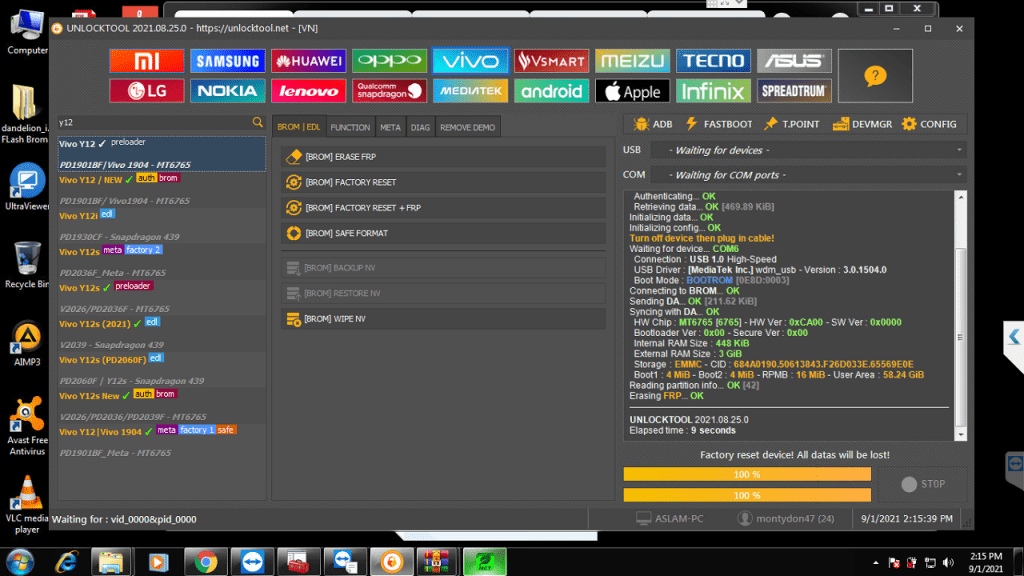This screenshot has height=576, width=1024.
Task: Click the ASLAM-PC status entry
Action: 670,519
